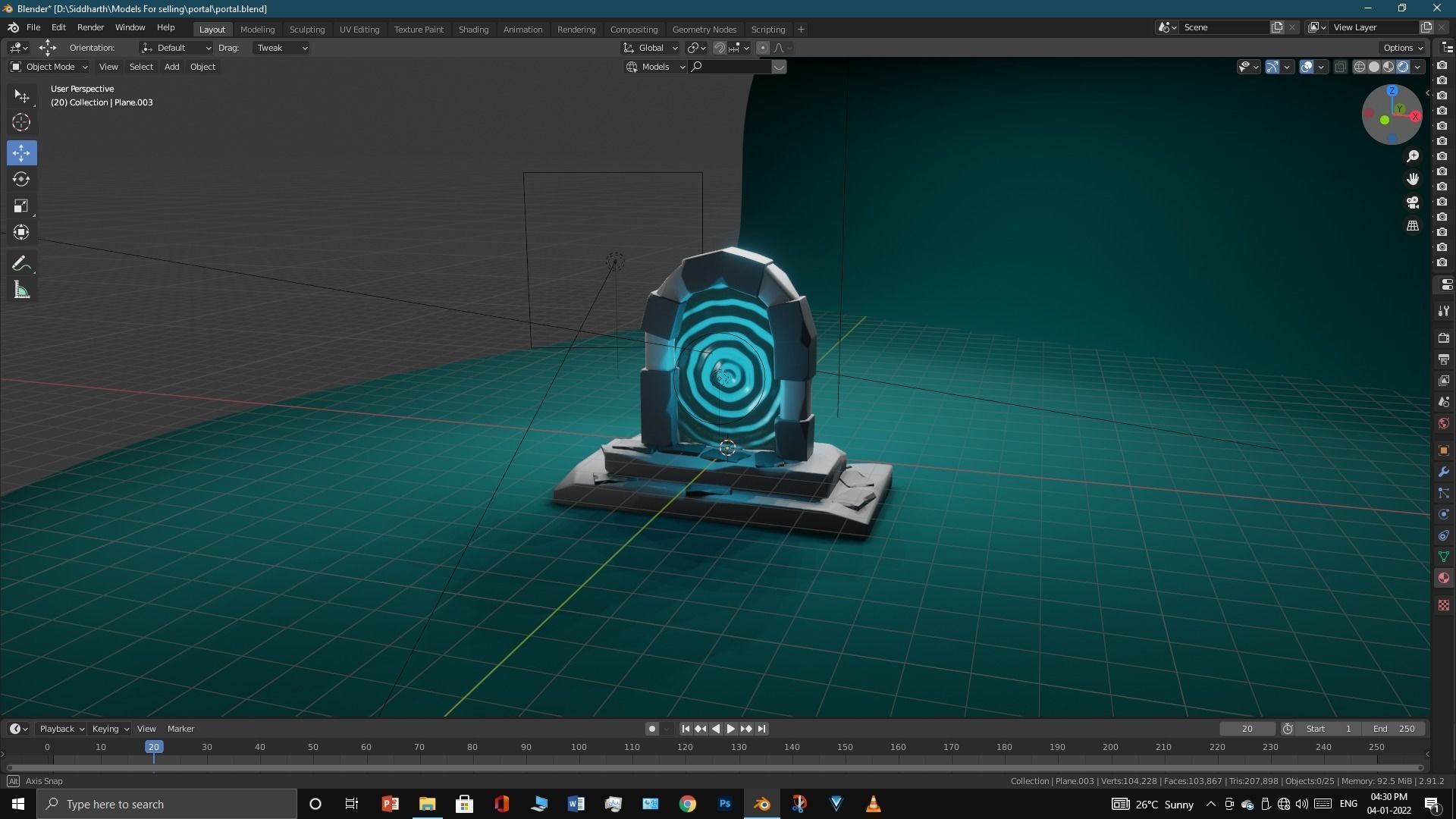Open the Render menu
Image resolution: width=1456 pixels, height=819 pixels.
[90, 27]
